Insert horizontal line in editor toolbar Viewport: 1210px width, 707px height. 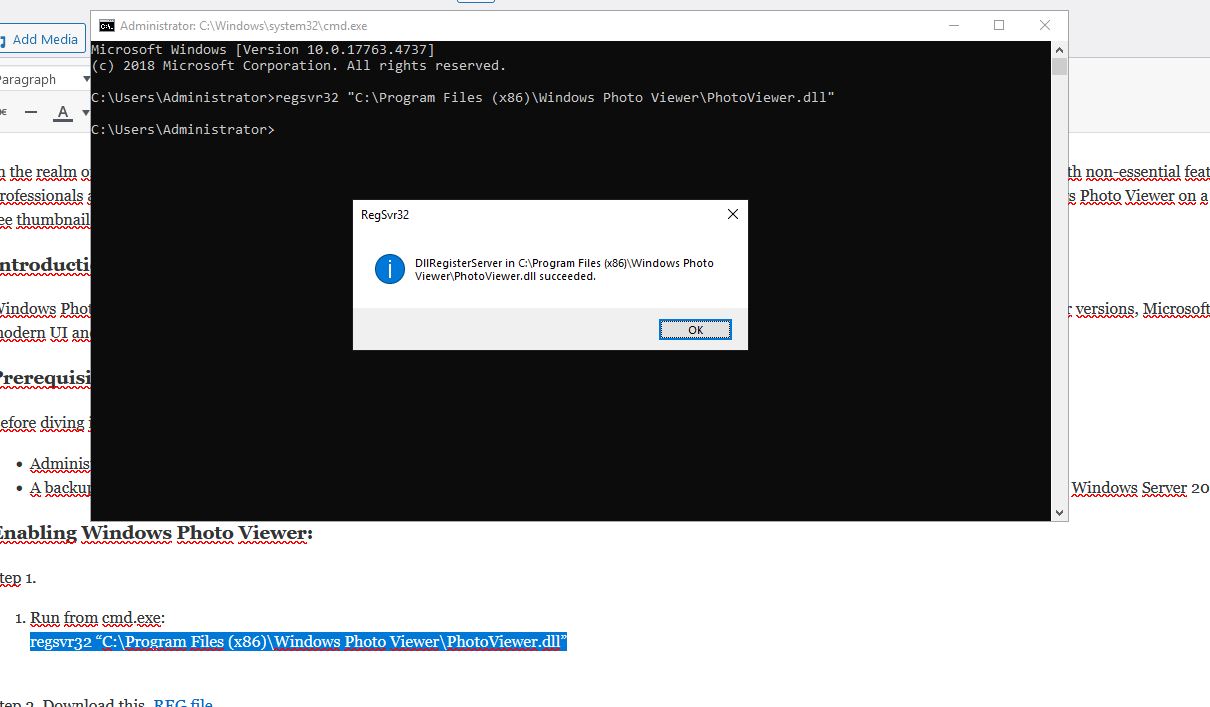[31, 112]
